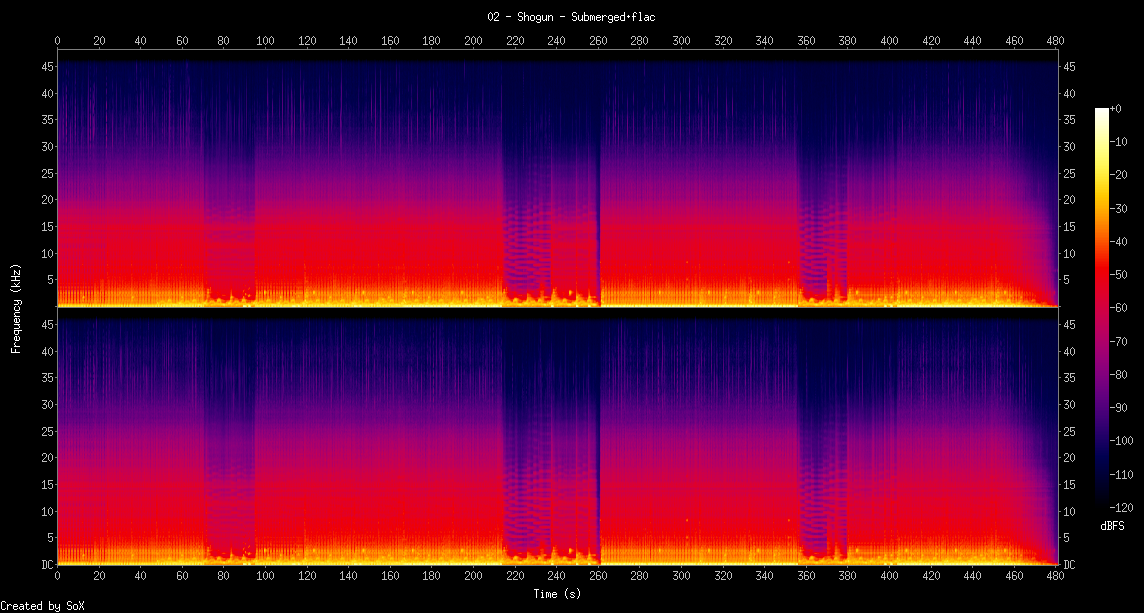The image size is (1144, 613).
Task: Click the DC label on the lower-left frequency axis
Action: pyautogui.click(x=46, y=565)
